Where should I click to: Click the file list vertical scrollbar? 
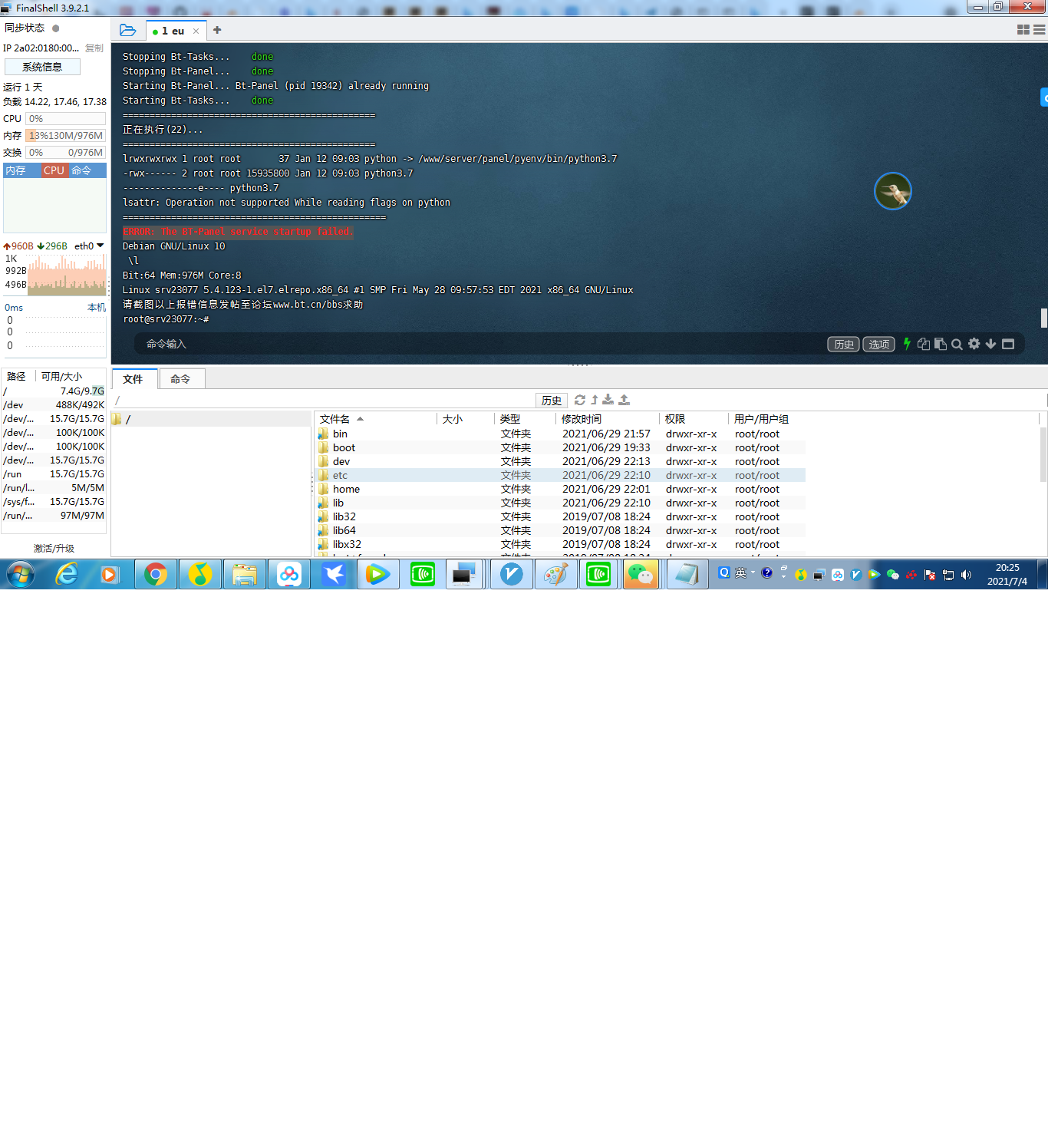click(1043, 454)
